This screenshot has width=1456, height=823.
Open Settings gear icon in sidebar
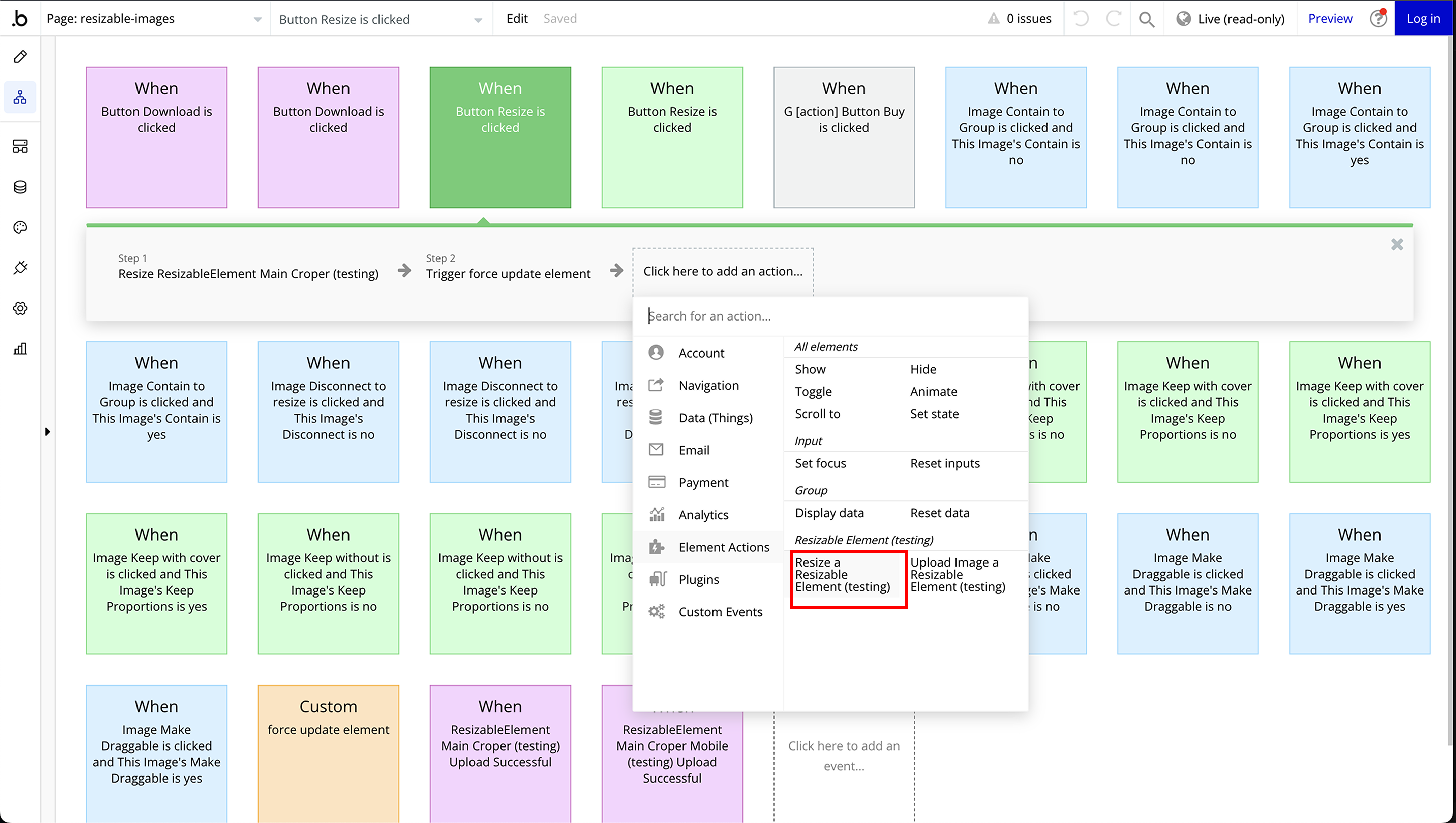(x=20, y=308)
